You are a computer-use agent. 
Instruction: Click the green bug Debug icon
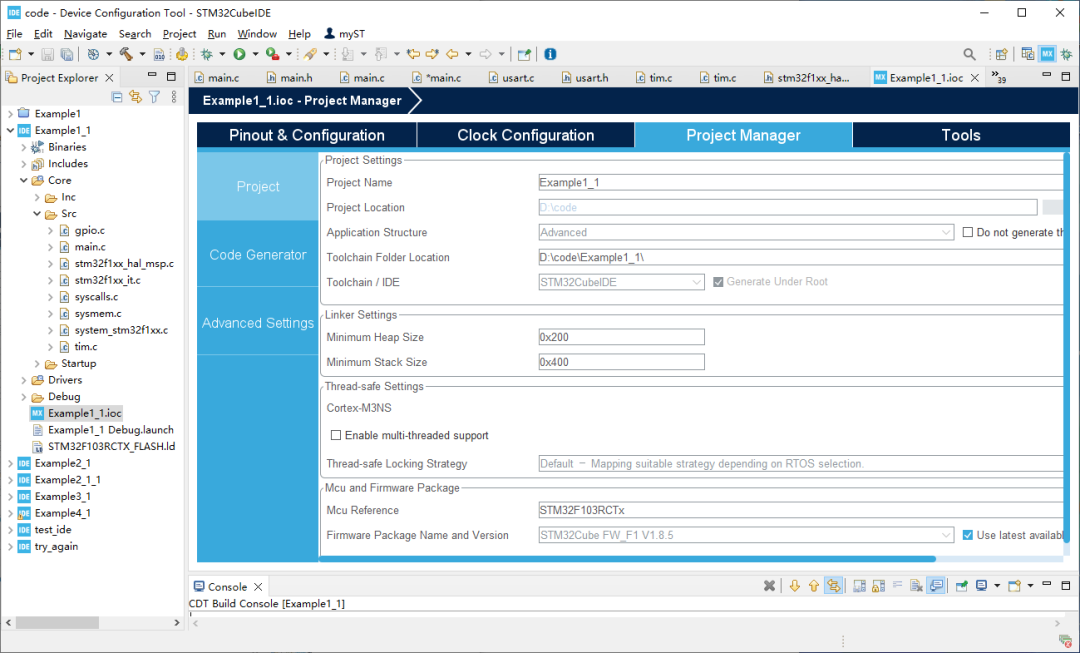pyautogui.click(x=206, y=54)
